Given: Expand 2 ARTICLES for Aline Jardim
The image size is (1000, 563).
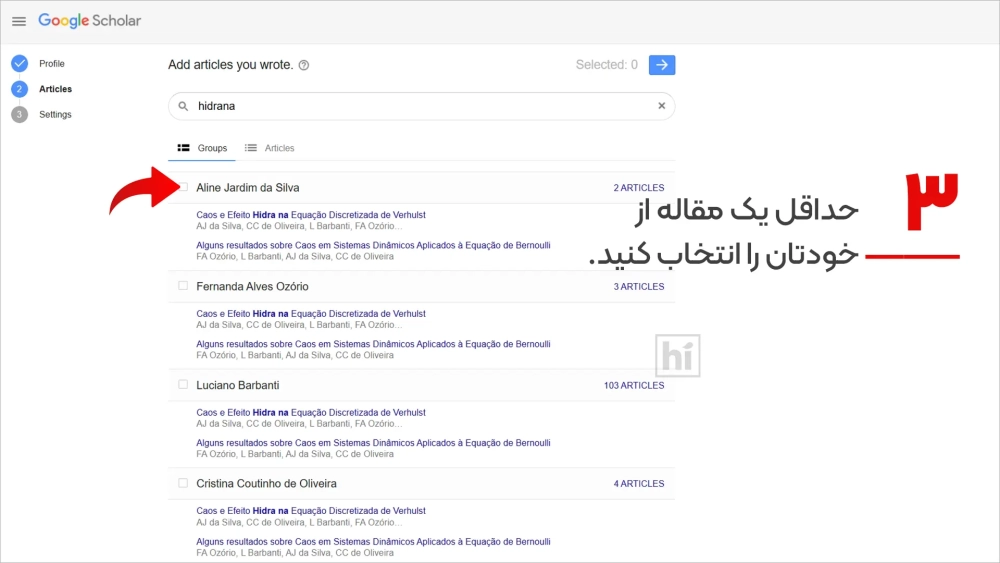Looking at the screenshot, I should point(638,187).
